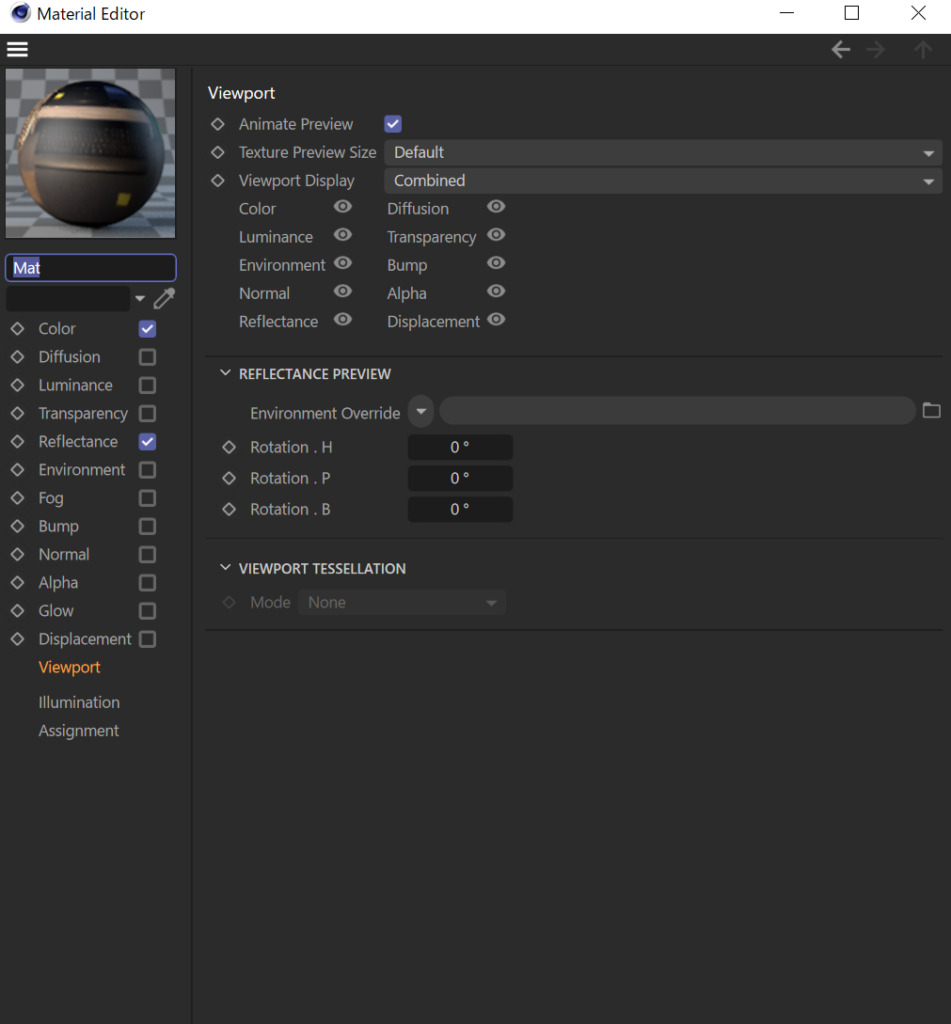Viewport: 951px width, 1024px height.
Task: Click the forward arrow navigation icon
Action: coord(877,50)
